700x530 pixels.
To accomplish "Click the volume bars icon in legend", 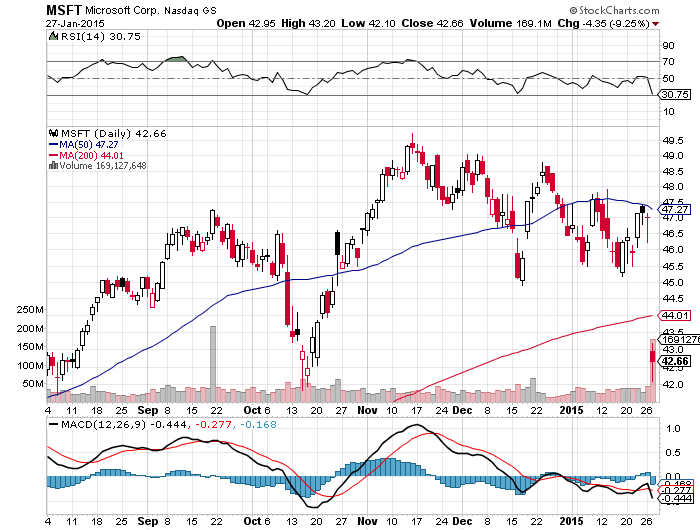I will pyautogui.click(x=52, y=164).
